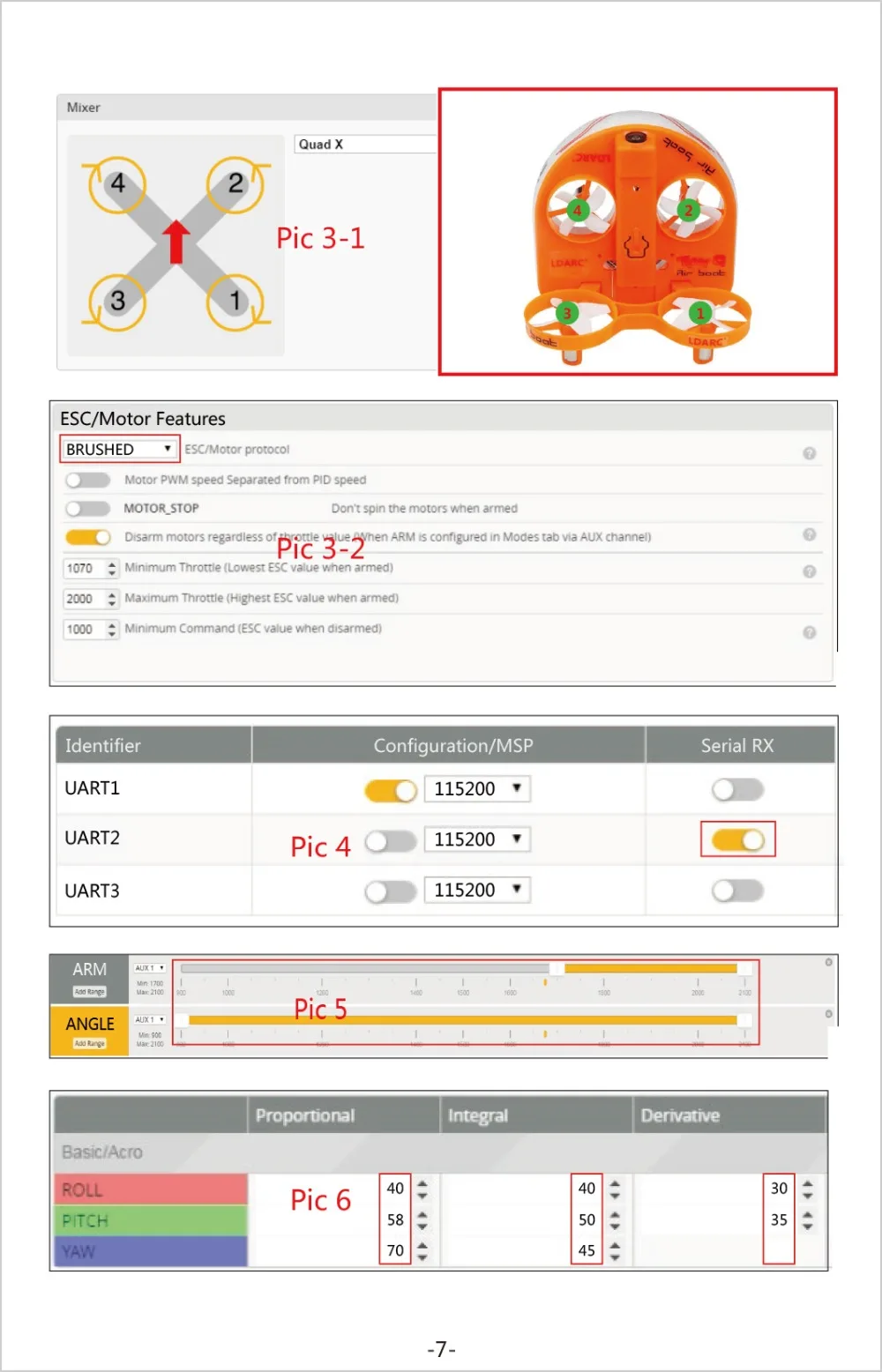Click YAW Proportional stepper arrows
882x1372 pixels.
pos(422,1251)
